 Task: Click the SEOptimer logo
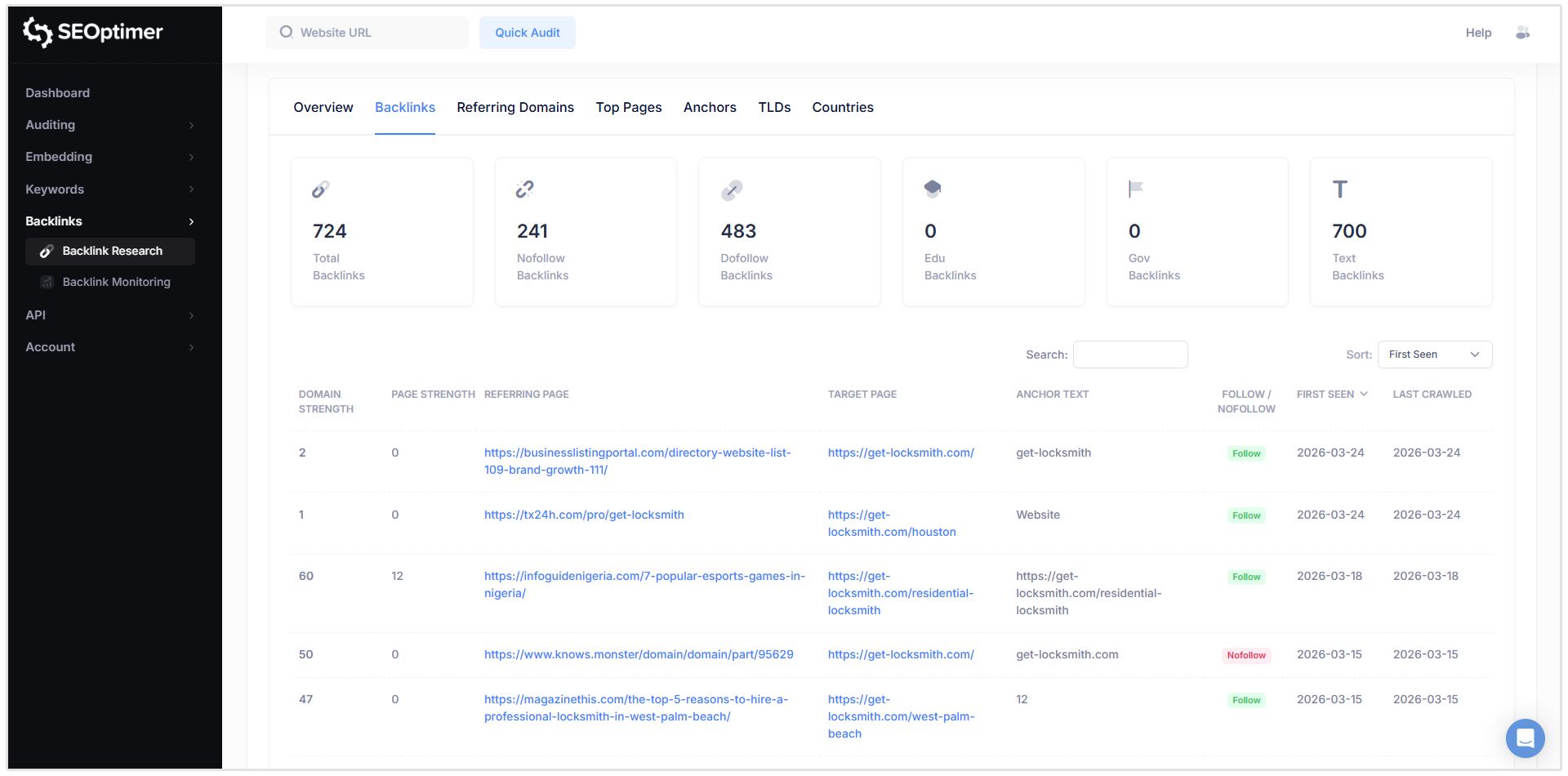[x=92, y=33]
